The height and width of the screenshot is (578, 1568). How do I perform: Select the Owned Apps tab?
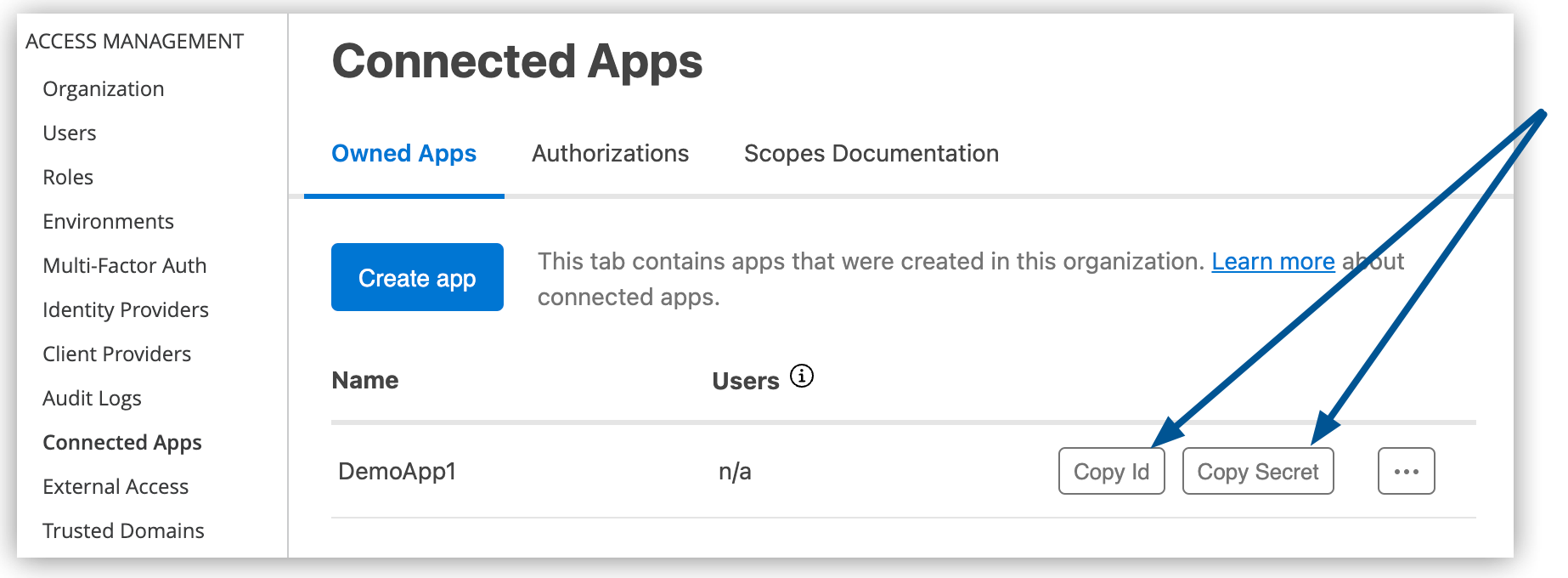coord(403,154)
